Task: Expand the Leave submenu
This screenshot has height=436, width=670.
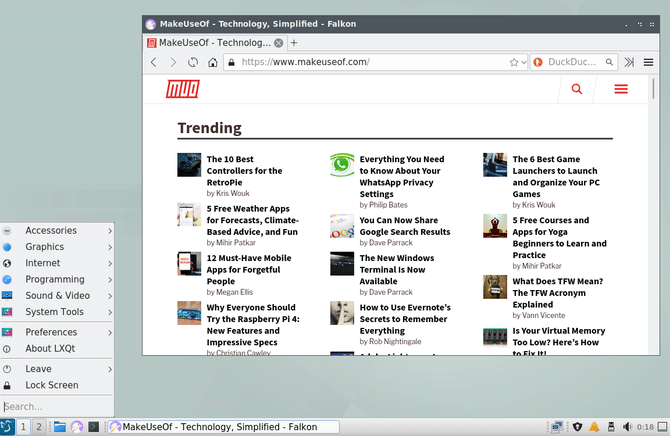Action: click(56, 369)
